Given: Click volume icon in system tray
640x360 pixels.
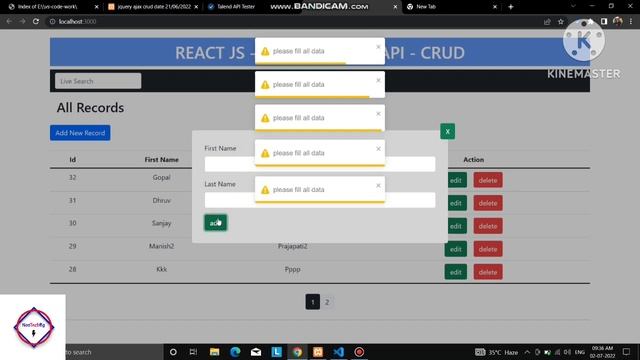Looking at the screenshot, I should point(567,352).
